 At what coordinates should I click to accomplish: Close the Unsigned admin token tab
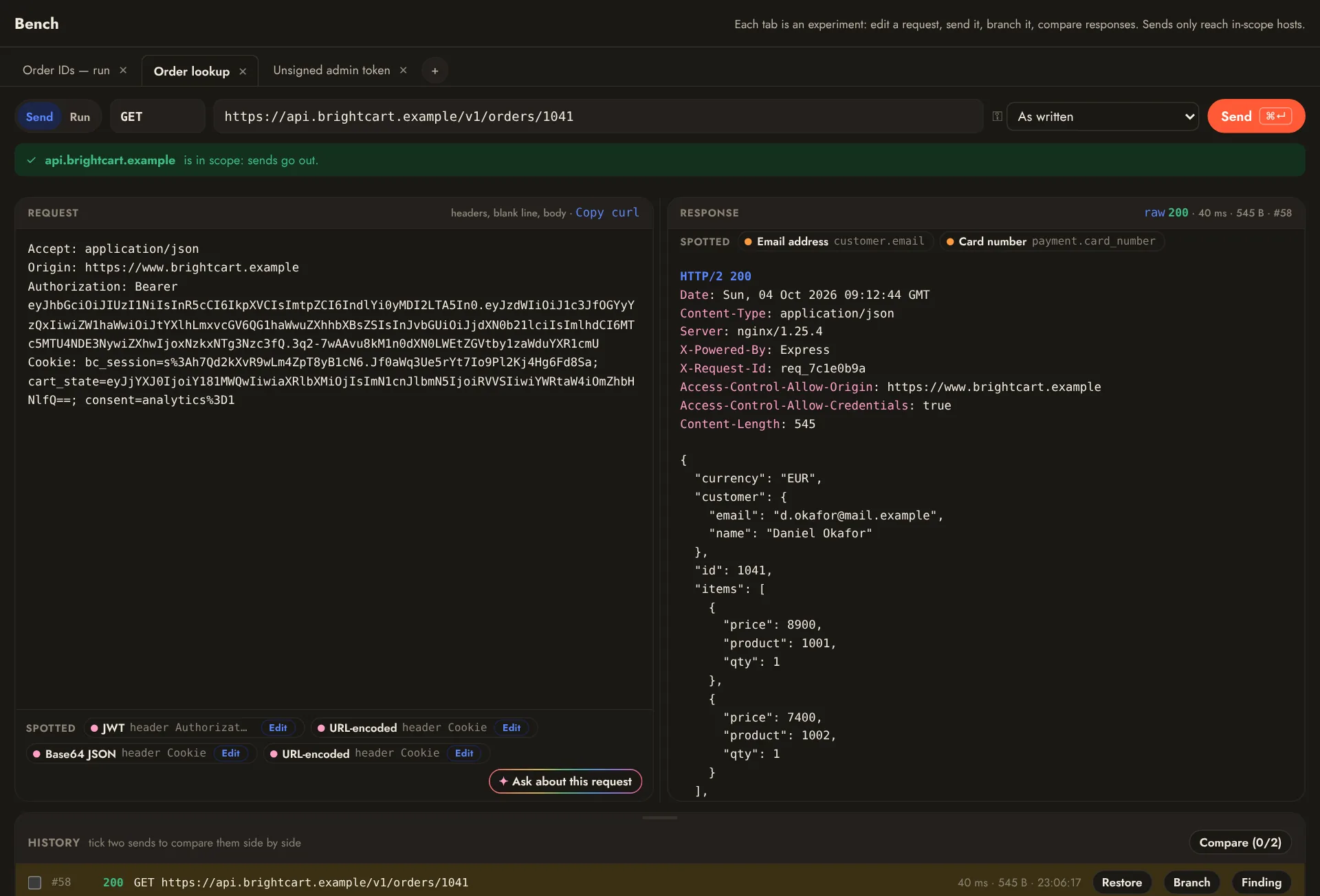(x=404, y=70)
